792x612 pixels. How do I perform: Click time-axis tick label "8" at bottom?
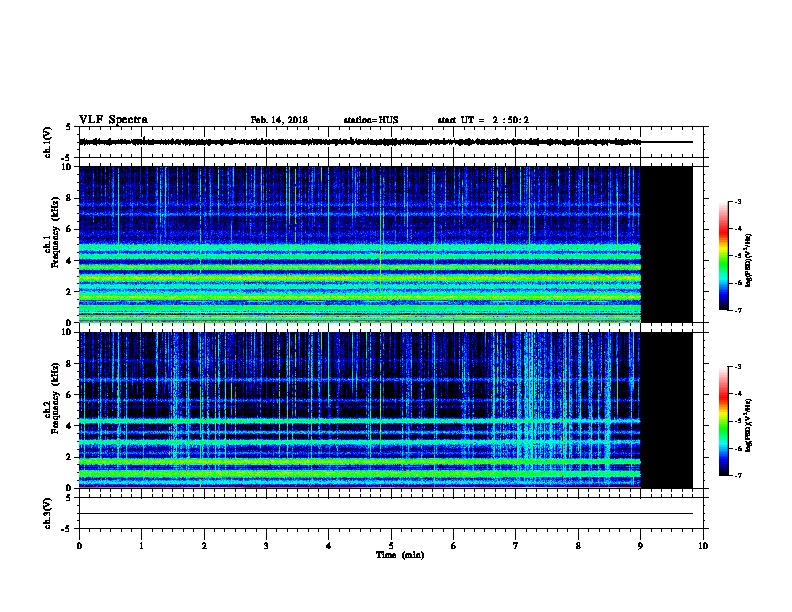578,546
